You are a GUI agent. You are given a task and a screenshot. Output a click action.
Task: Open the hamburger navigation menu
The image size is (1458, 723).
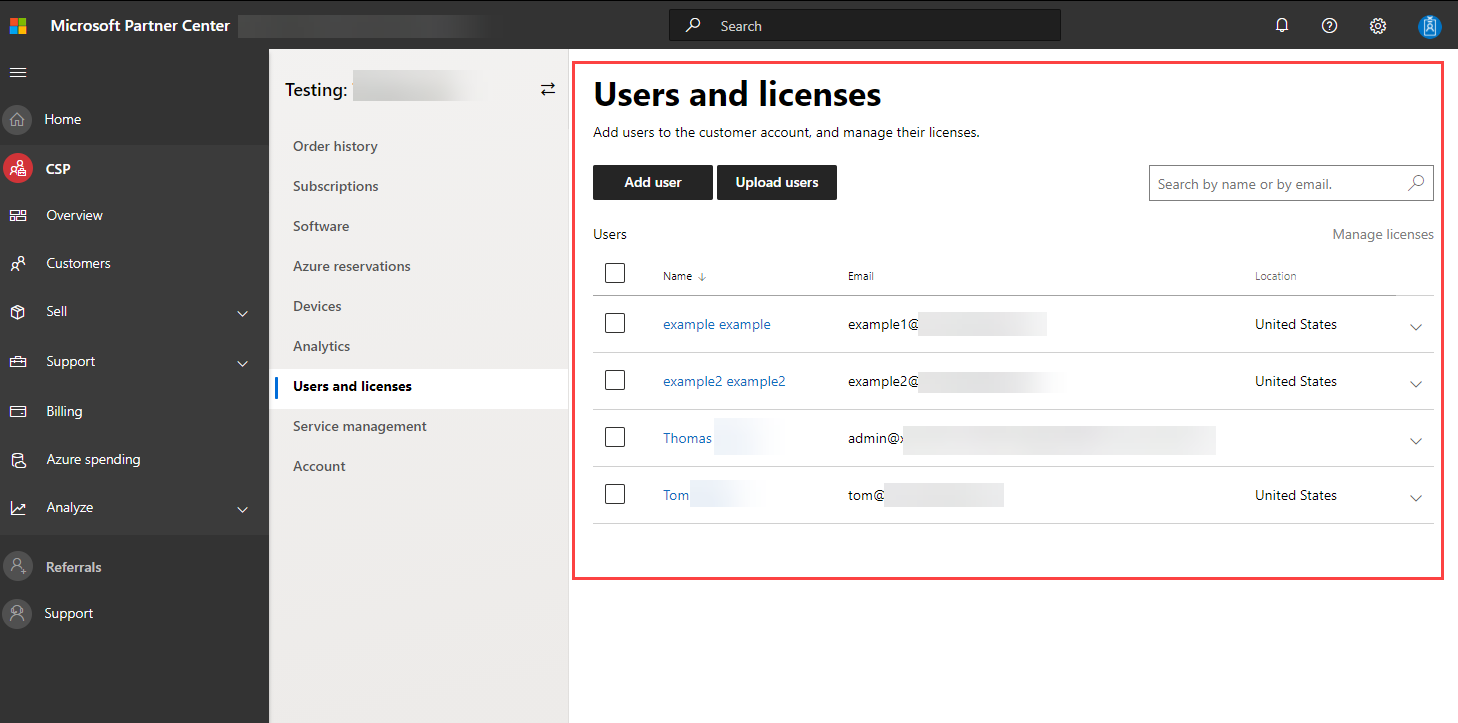tap(17, 72)
